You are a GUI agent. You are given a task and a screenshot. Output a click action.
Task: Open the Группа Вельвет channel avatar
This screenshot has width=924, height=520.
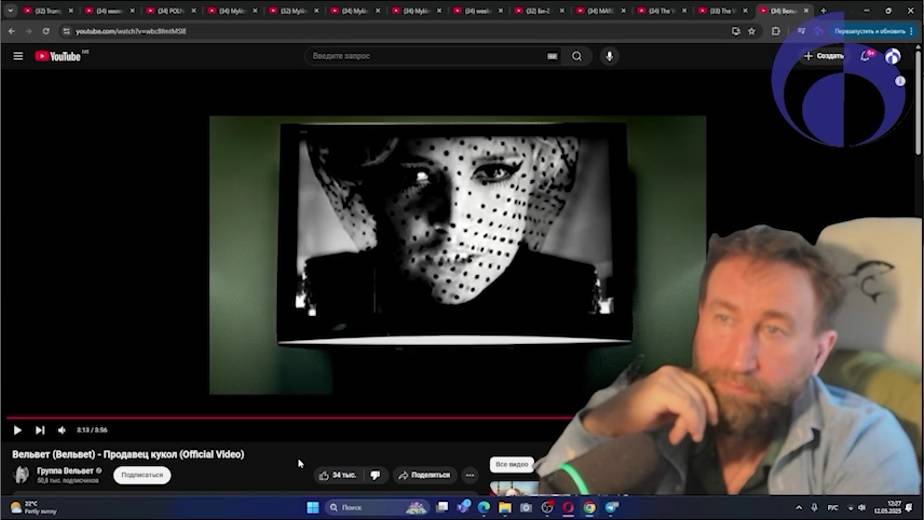point(21,475)
